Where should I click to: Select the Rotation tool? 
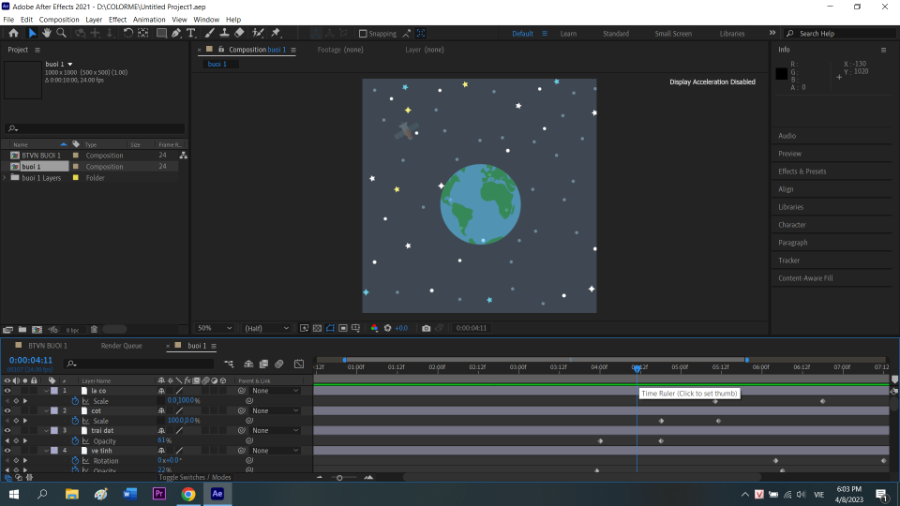pyautogui.click(x=128, y=33)
